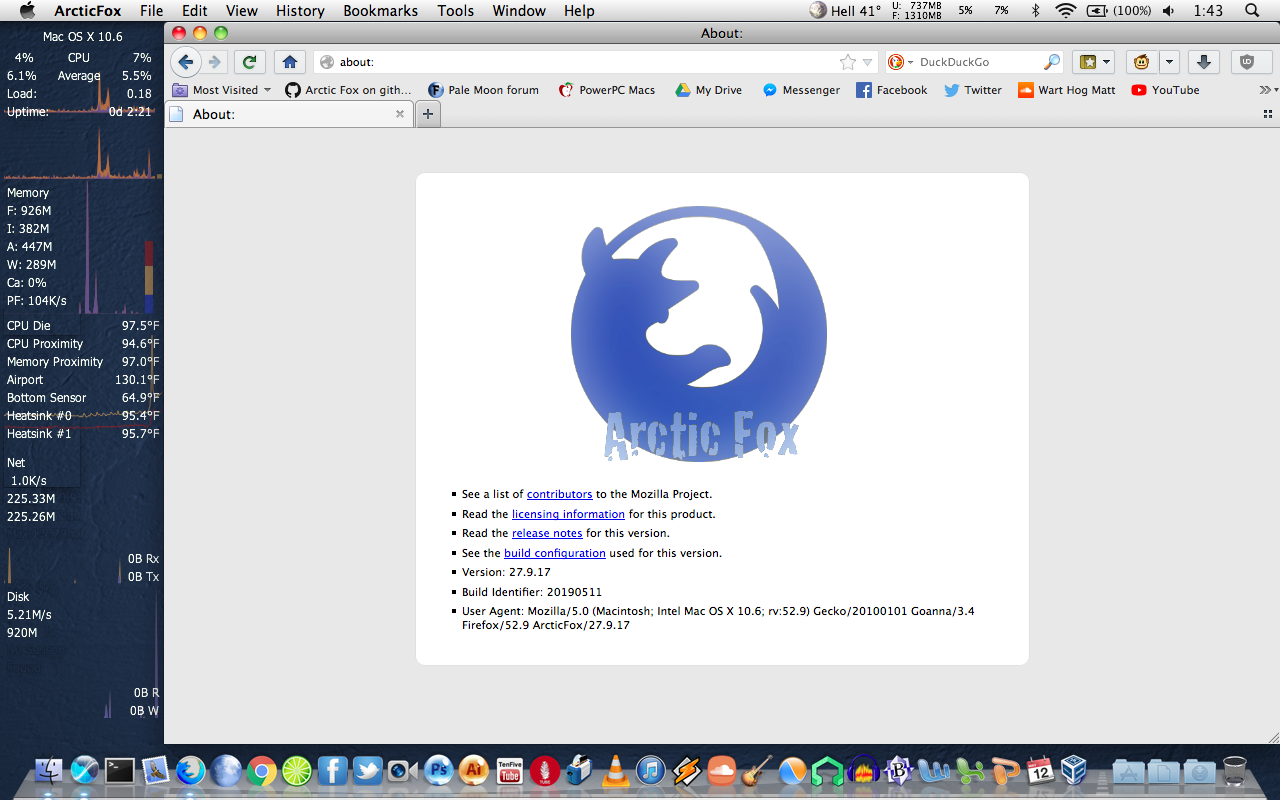Launch Audacity from the dock

point(863,771)
